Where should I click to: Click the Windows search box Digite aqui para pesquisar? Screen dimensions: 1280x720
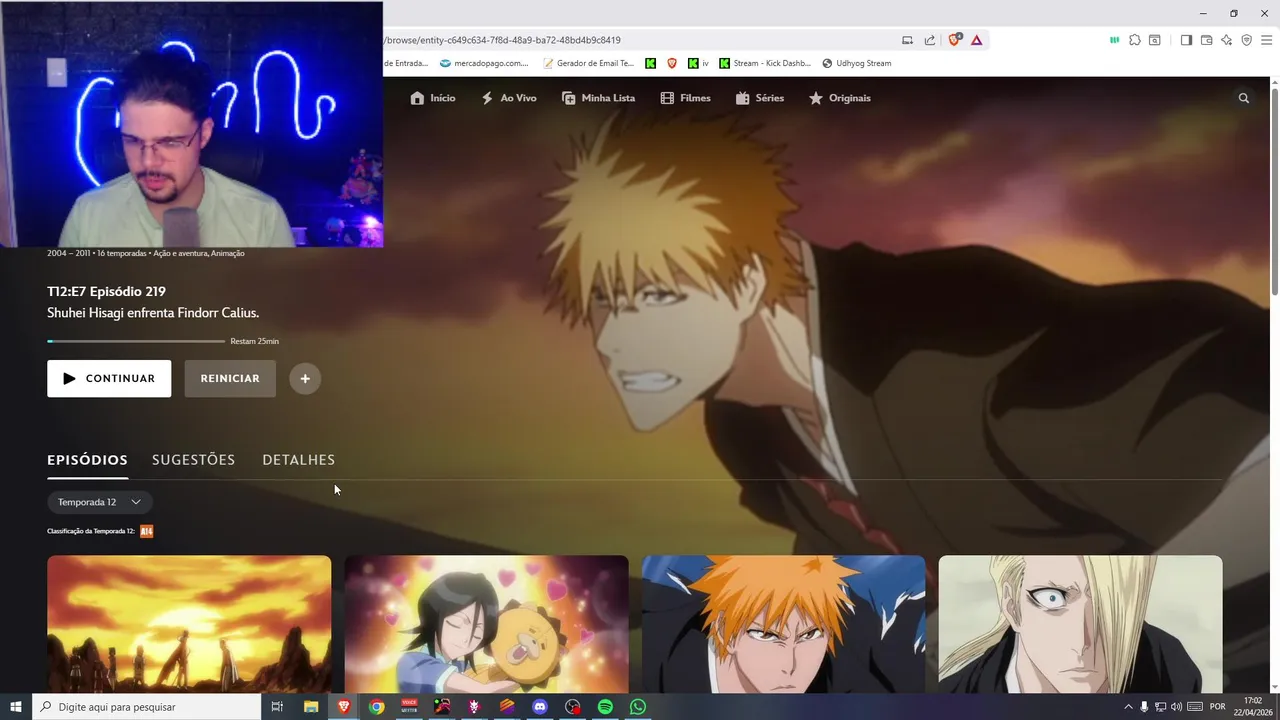tap(146, 707)
